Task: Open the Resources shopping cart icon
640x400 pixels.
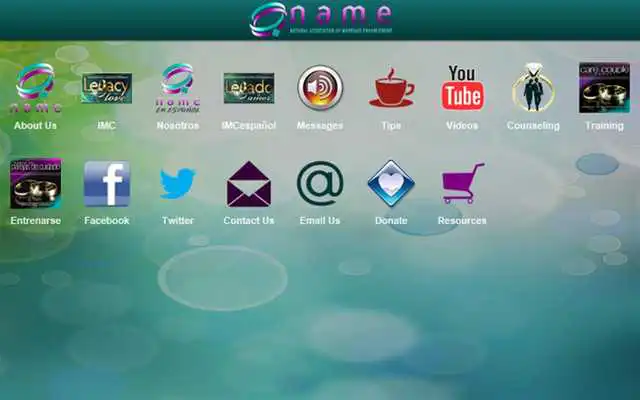Action: [x=463, y=183]
